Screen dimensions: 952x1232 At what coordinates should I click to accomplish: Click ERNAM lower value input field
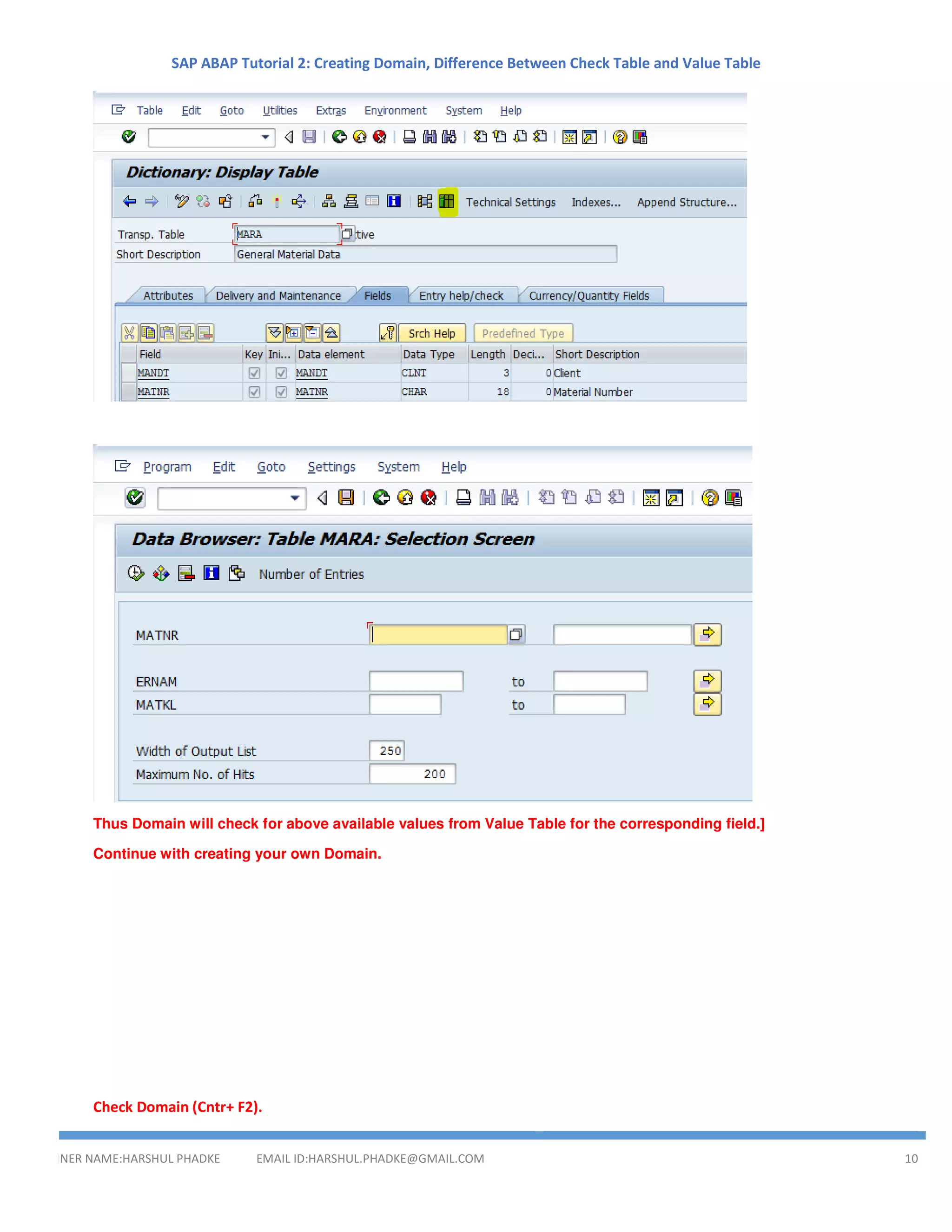[x=416, y=681]
